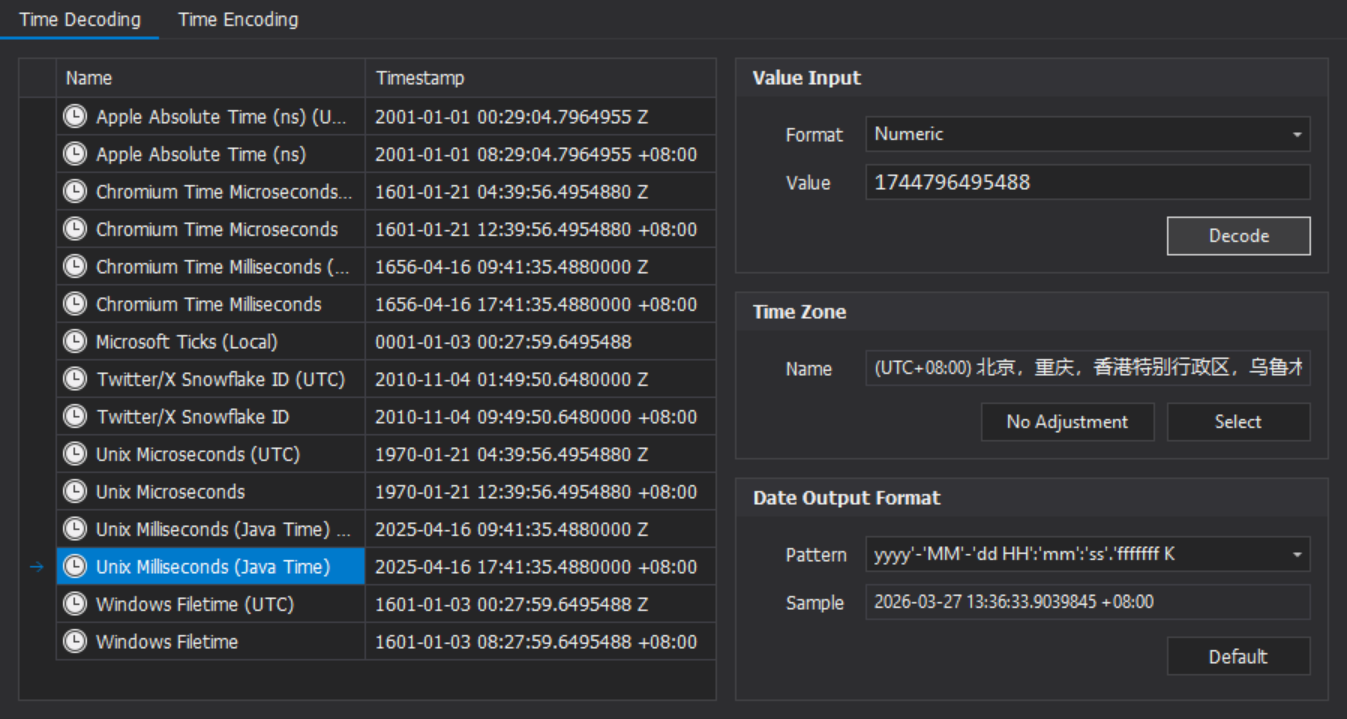
Task: Click the Value input field
Action: (1088, 182)
